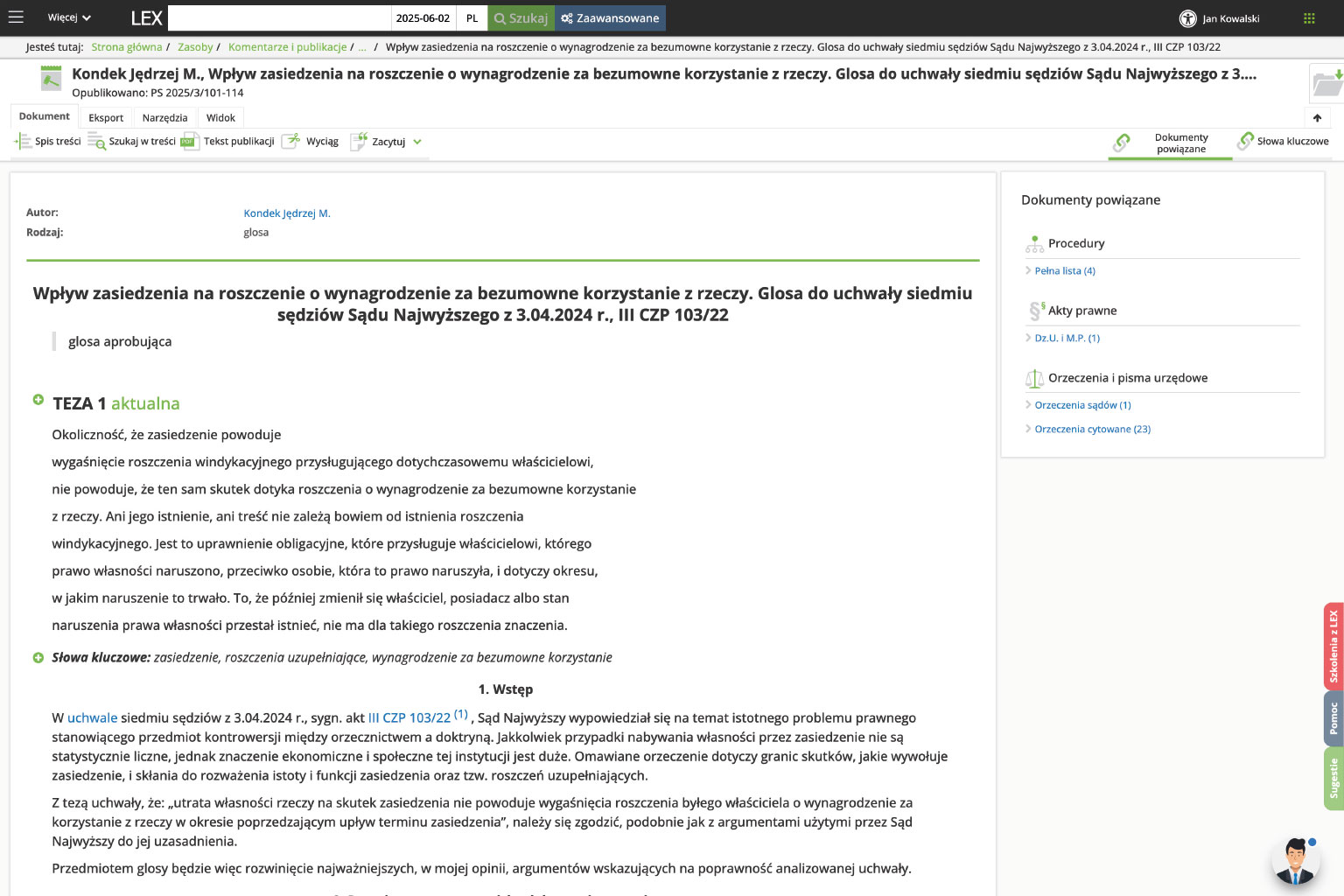Switch to the Eksport tab

pyautogui.click(x=106, y=117)
